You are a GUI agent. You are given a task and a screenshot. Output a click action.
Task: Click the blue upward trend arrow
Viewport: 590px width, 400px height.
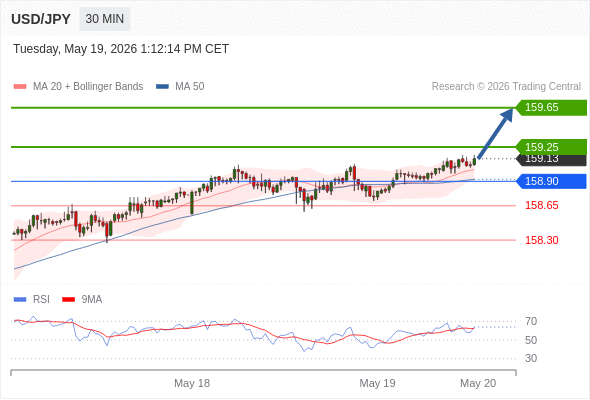point(495,133)
